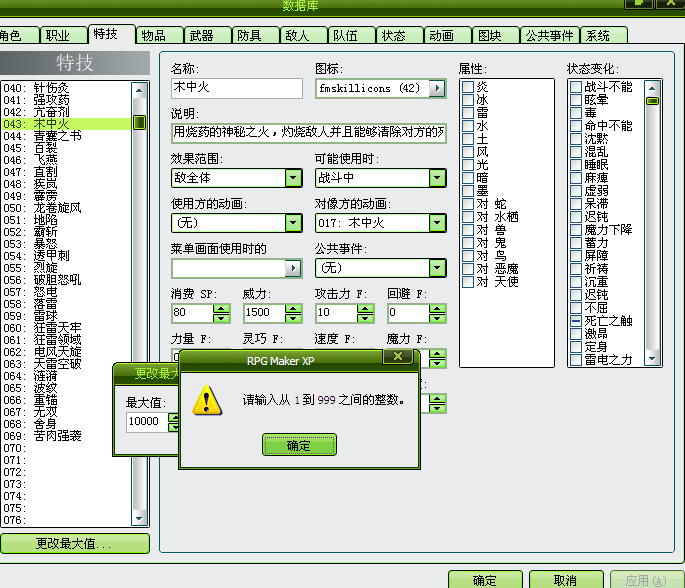Viewport: 685px width, 588px height.
Task: Click the menu-screen sound picker arrow
Action: 293,268
